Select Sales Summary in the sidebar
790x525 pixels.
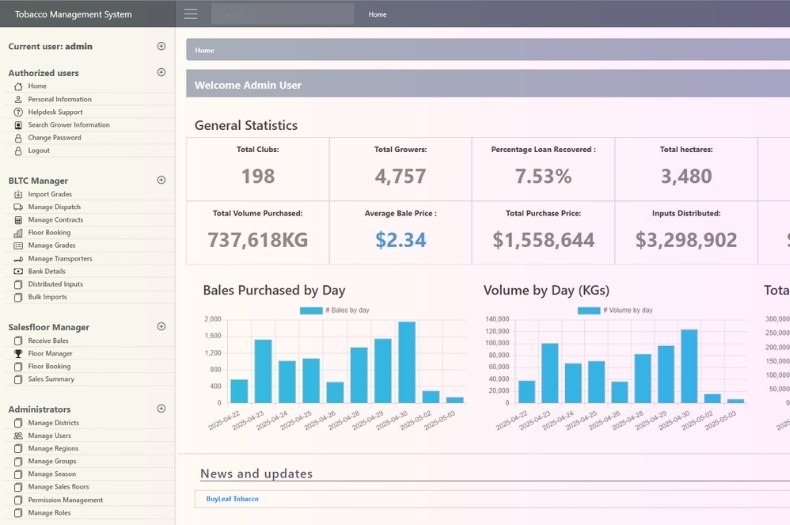coord(51,379)
